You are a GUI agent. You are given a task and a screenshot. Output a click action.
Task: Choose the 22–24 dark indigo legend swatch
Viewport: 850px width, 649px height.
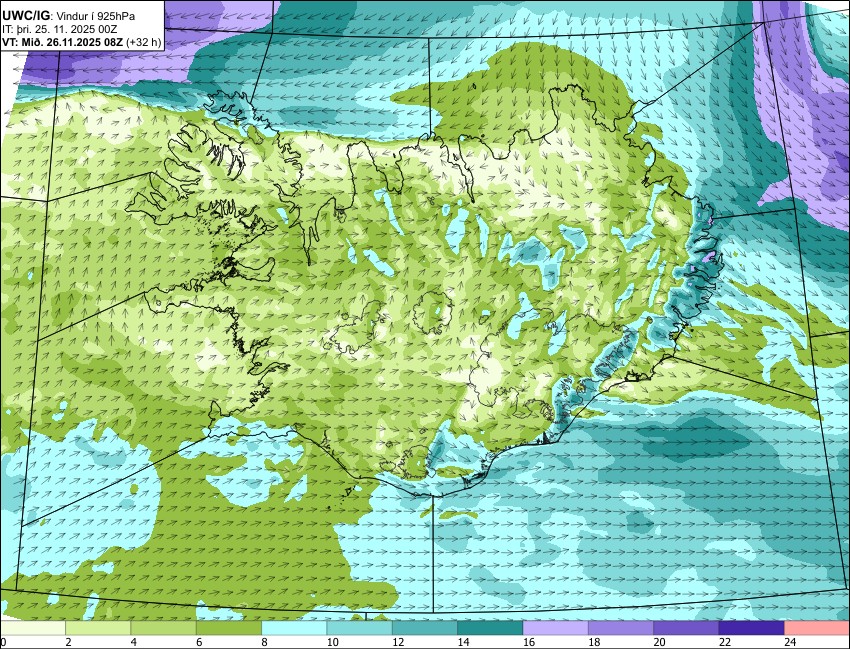(751, 628)
